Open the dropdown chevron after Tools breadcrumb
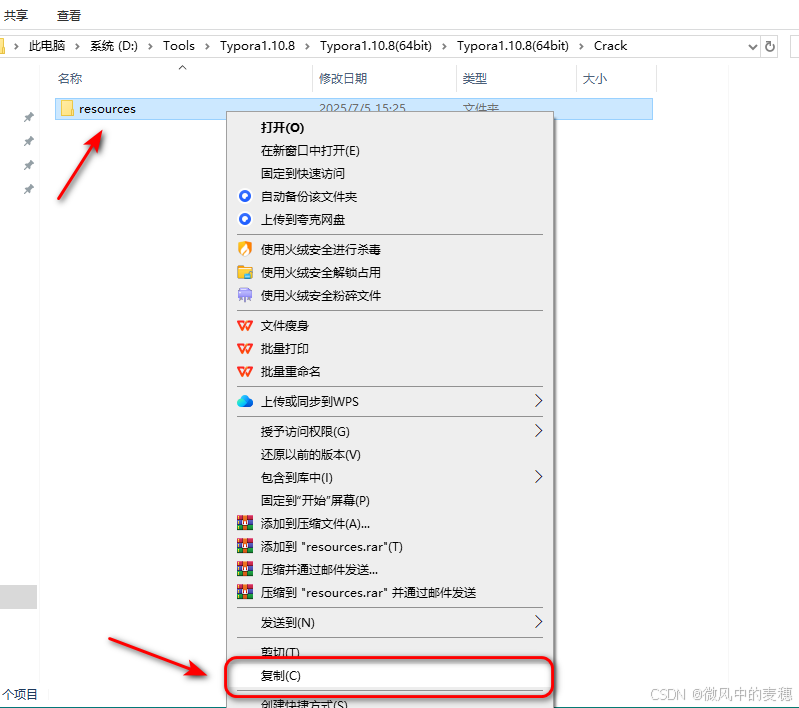The height and width of the screenshot is (708, 799). click(207, 46)
